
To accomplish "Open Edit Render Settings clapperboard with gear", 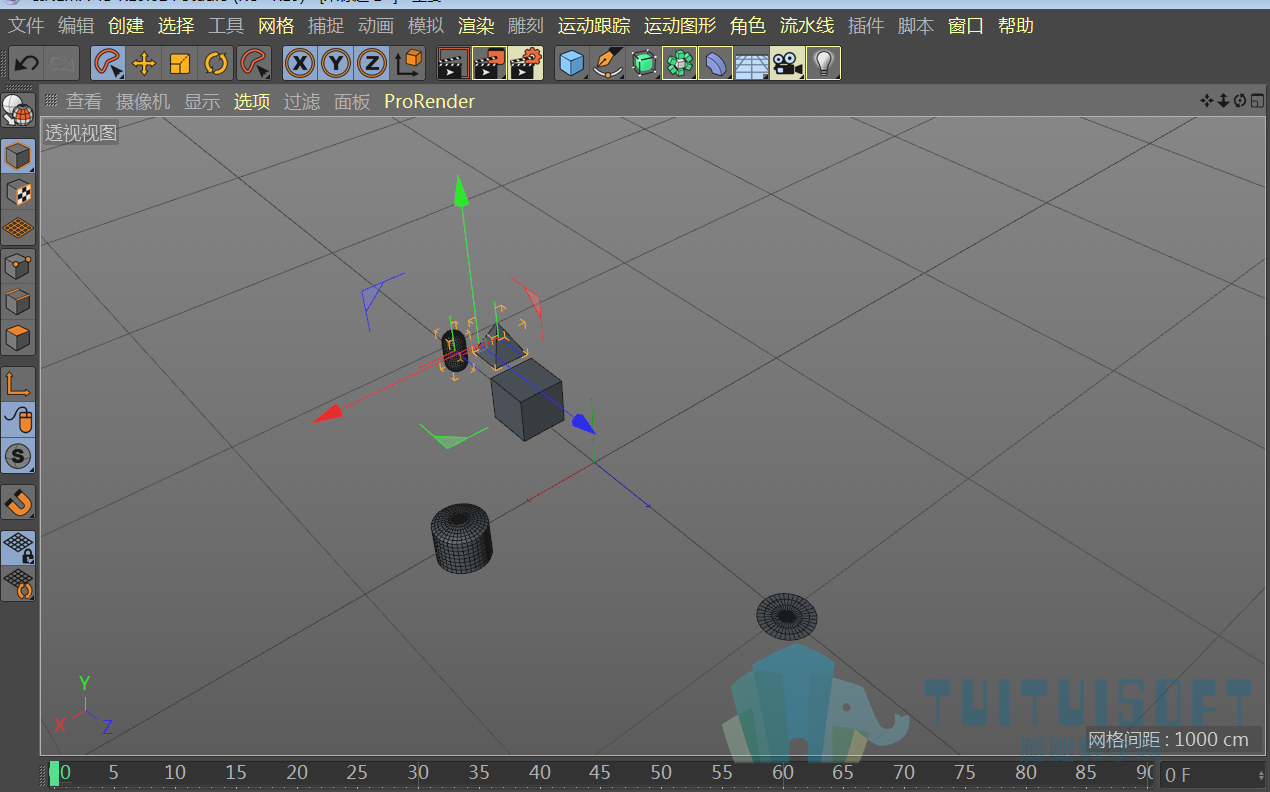I will click(526, 64).
